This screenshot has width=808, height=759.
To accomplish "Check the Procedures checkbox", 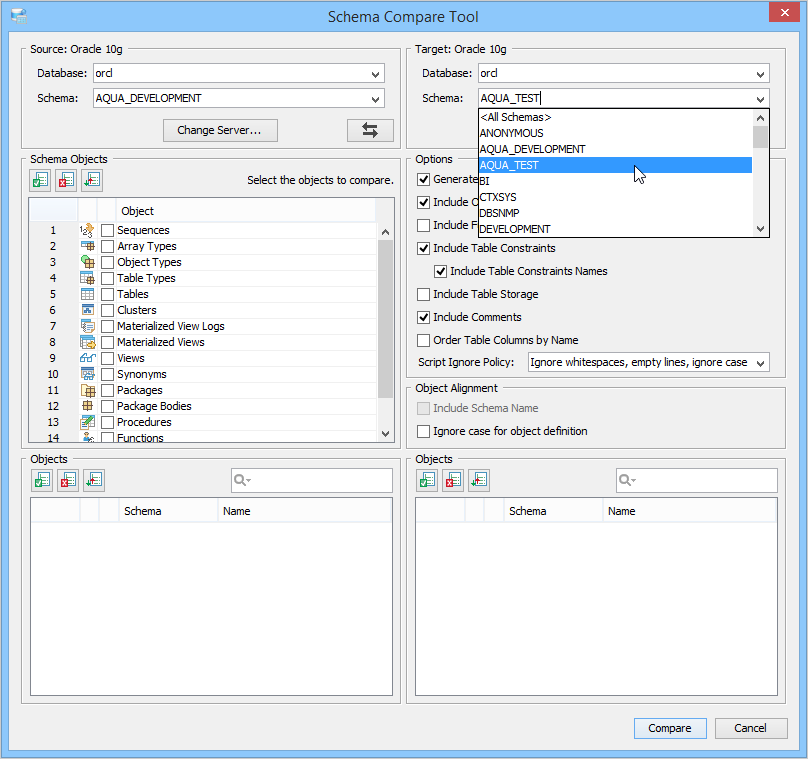I will 107,422.
